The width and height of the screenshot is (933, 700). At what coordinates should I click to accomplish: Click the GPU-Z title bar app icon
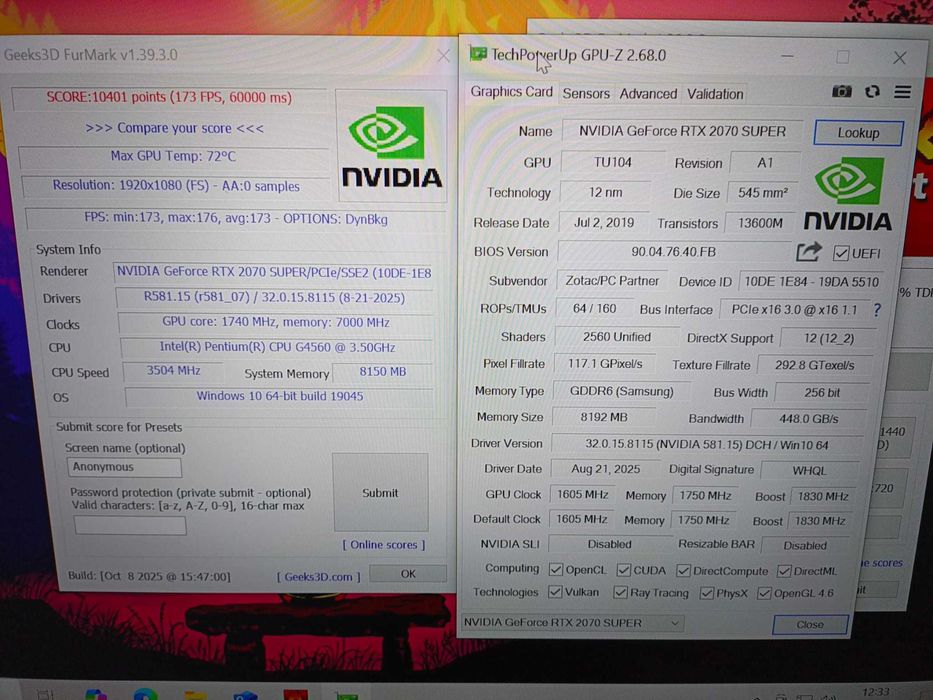click(478, 54)
